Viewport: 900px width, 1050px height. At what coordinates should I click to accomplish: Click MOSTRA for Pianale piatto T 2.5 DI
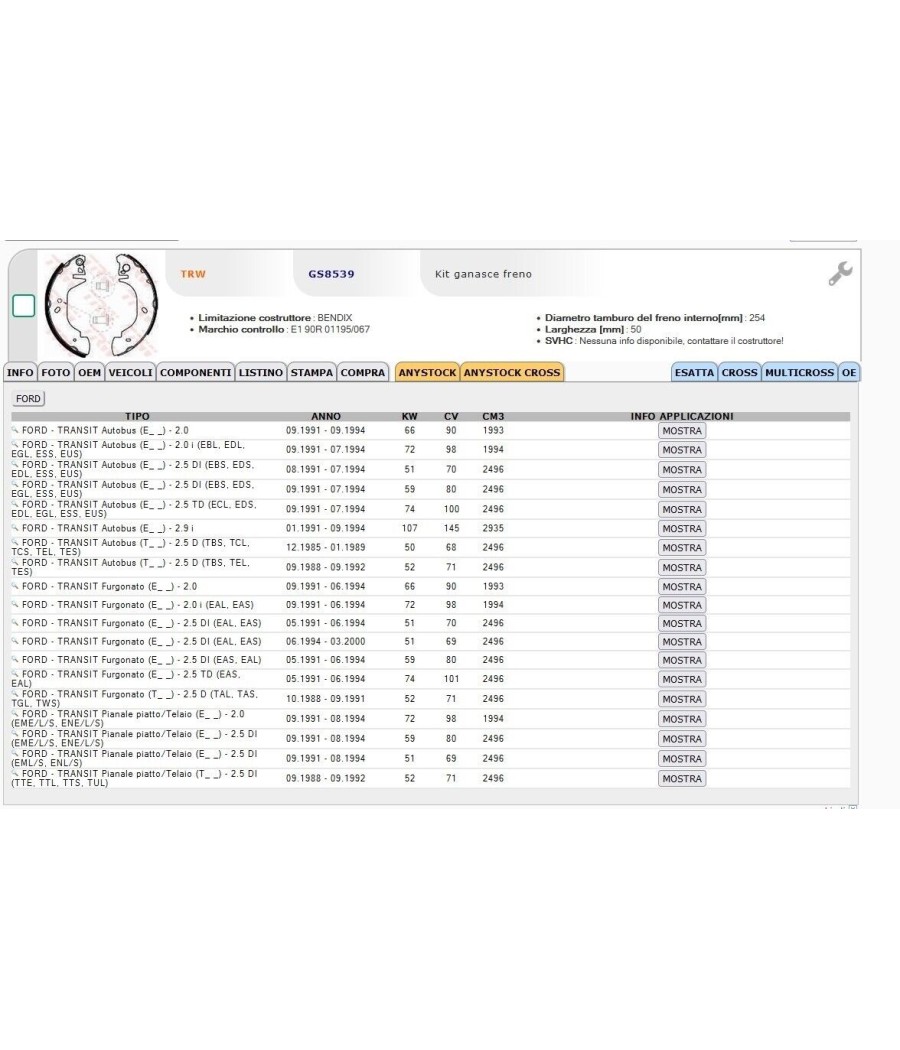682,779
